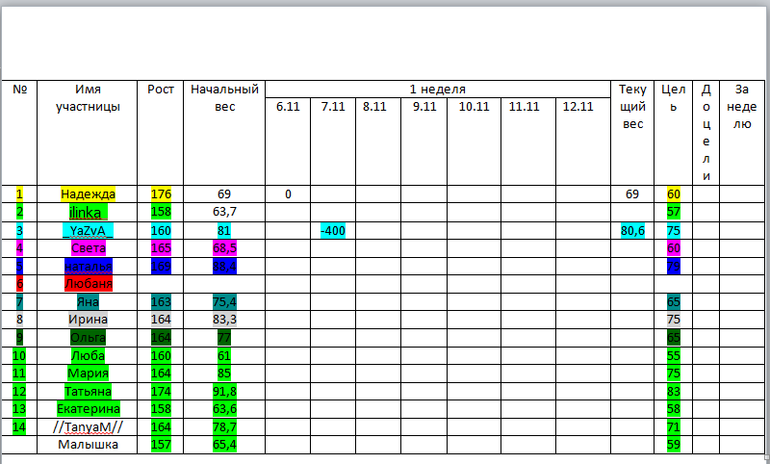Screen dimensions: 770x464
Task: Click the "Начальный вес" header cell
Action: coord(225,98)
